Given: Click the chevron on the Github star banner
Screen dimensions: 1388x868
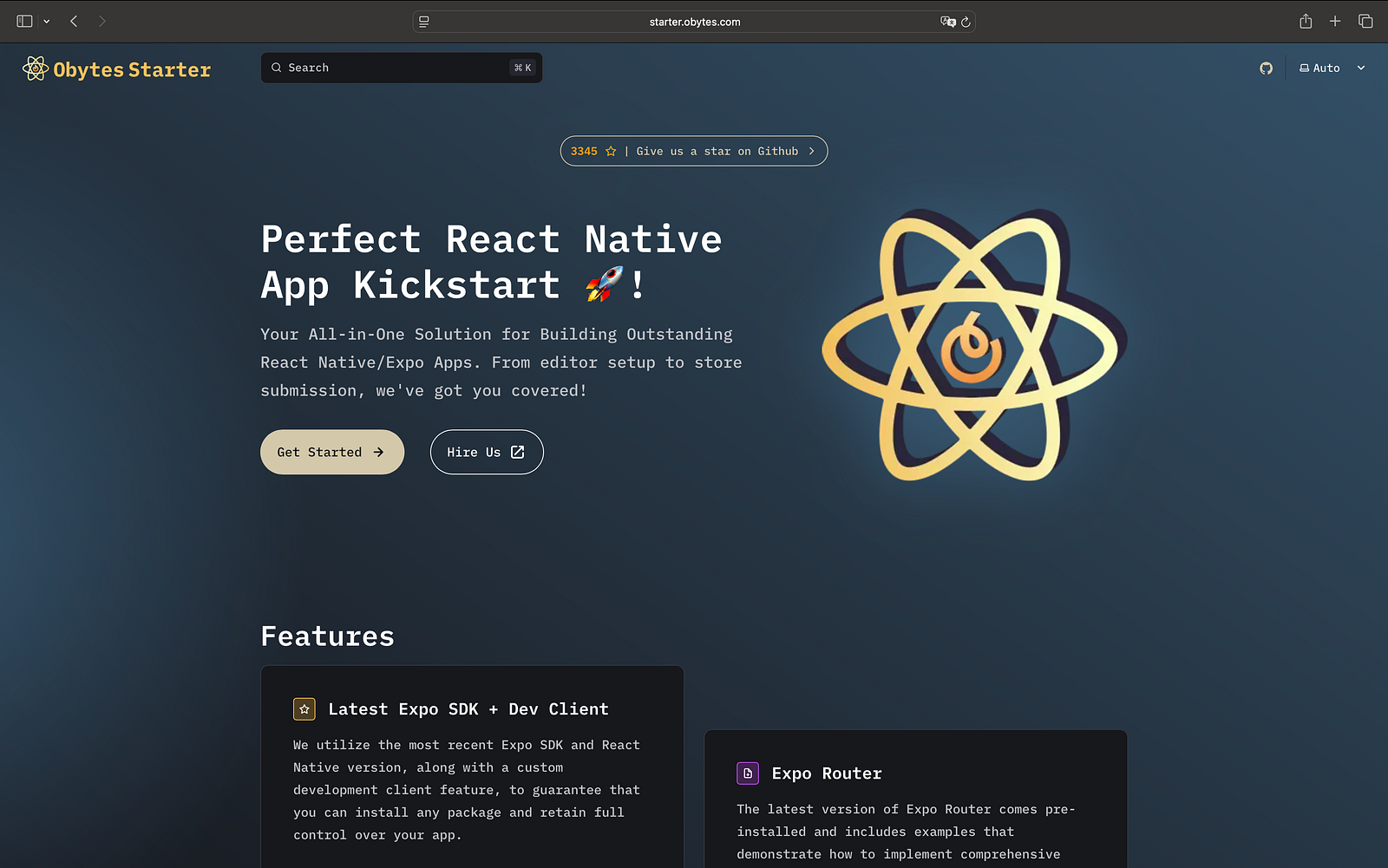Looking at the screenshot, I should [811, 151].
